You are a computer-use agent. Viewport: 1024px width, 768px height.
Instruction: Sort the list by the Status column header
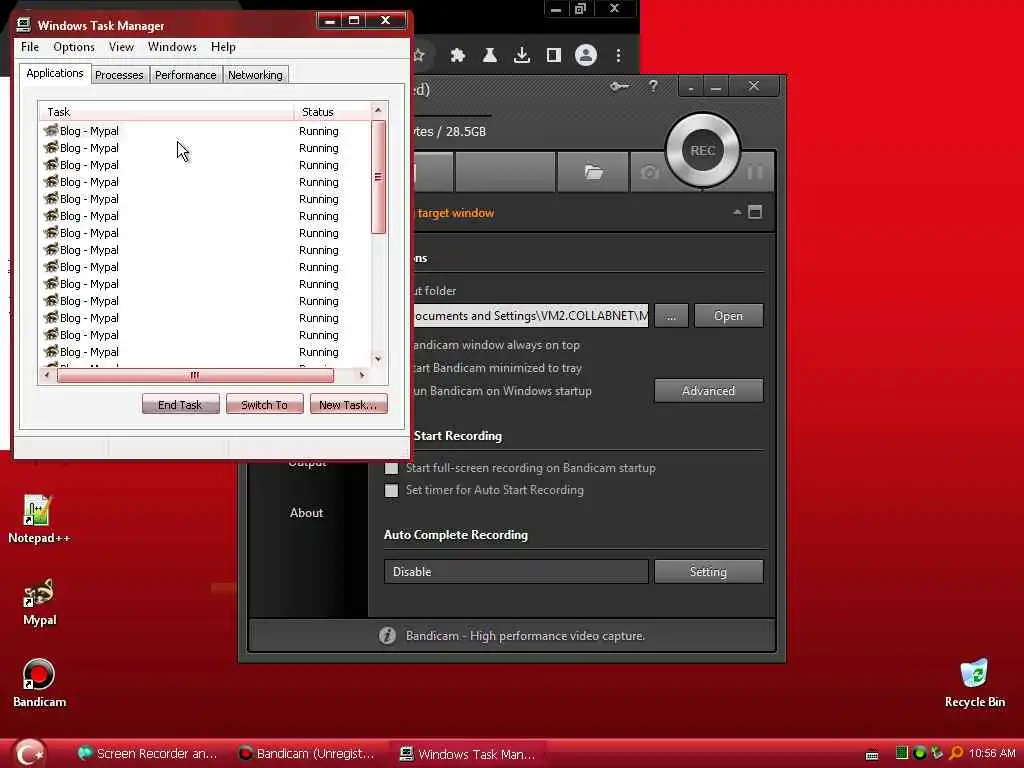click(x=332, y=112)
